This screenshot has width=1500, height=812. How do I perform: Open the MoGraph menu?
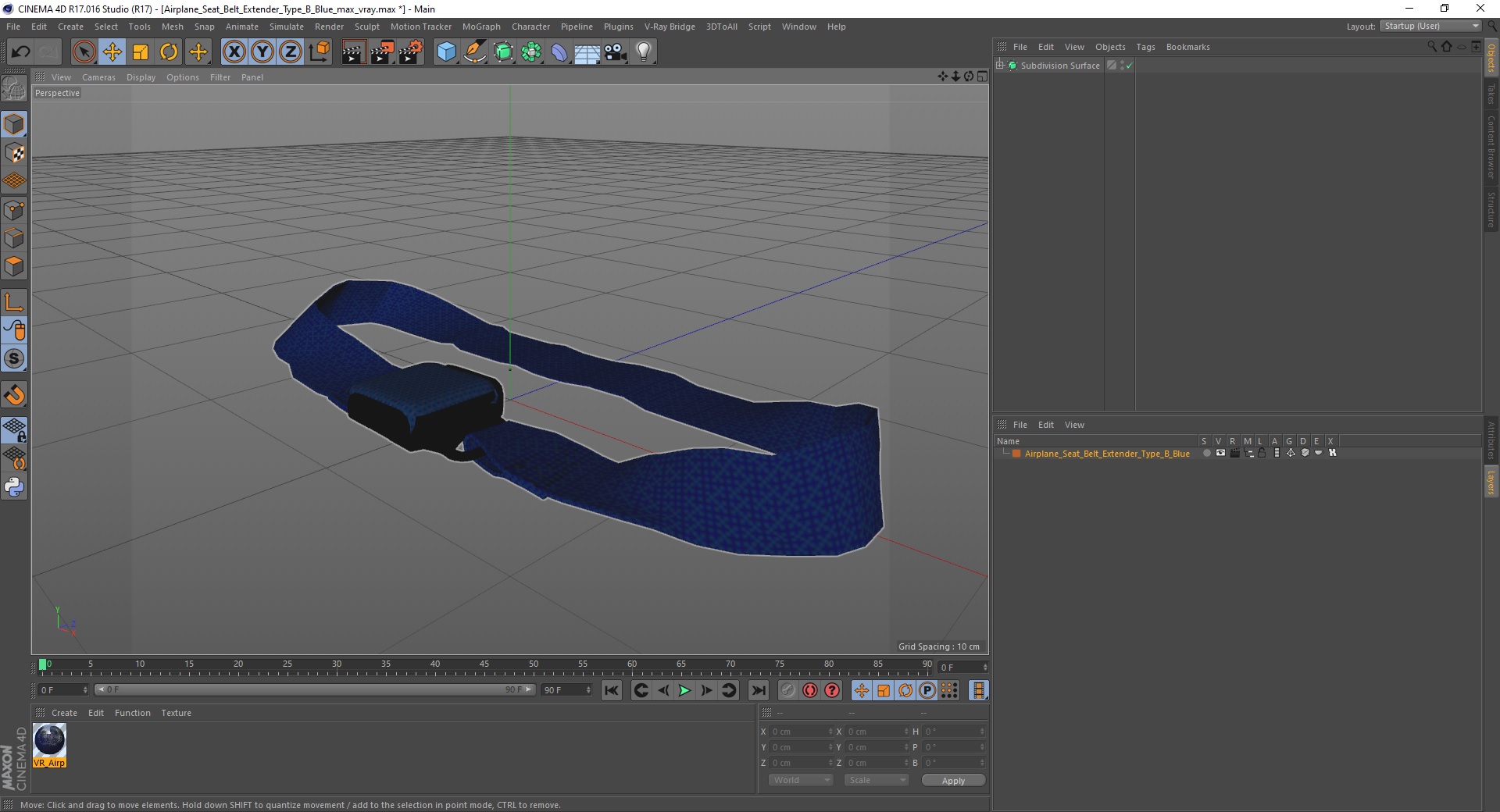[481, 27]
